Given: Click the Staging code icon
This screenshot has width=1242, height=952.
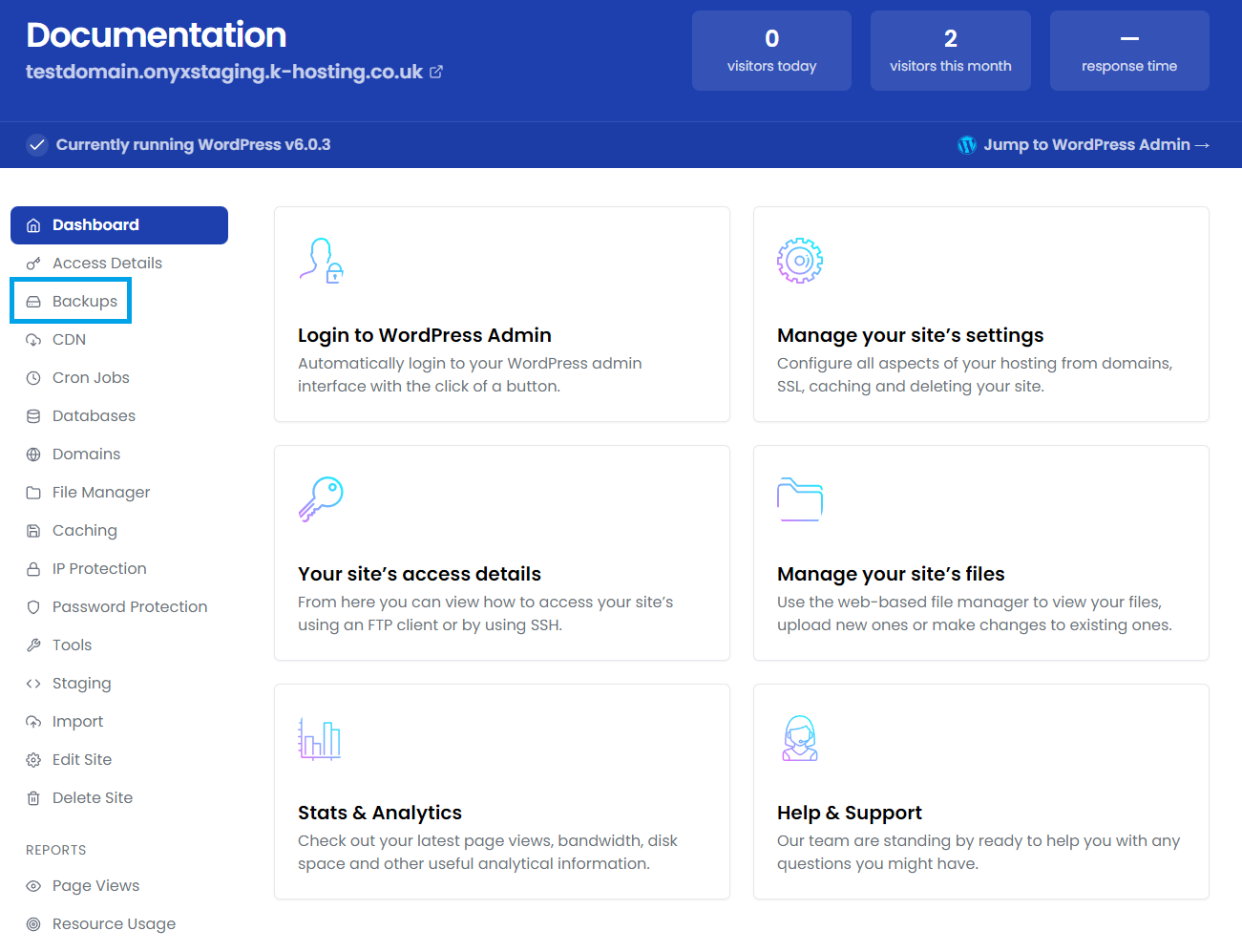Looking at the screenshot, I should [34, 683].
